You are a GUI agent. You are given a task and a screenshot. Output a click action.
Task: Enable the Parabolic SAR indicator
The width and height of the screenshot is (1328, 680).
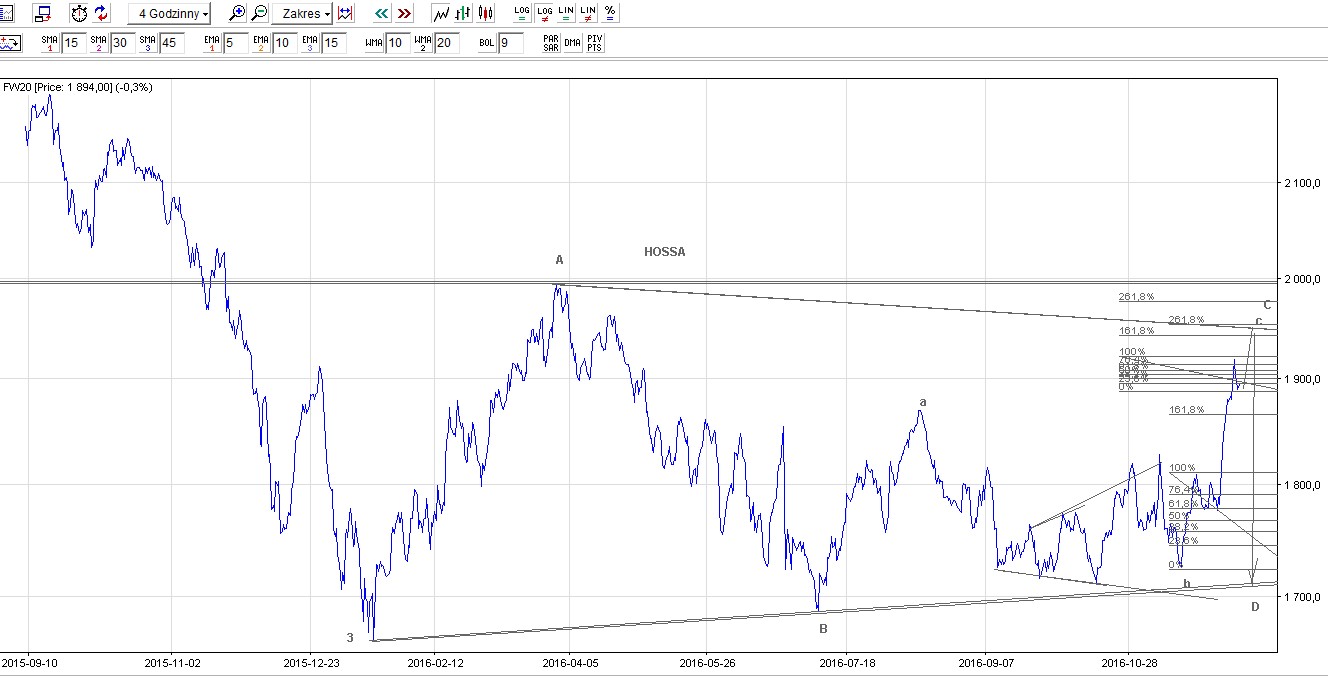pos(550,43)
